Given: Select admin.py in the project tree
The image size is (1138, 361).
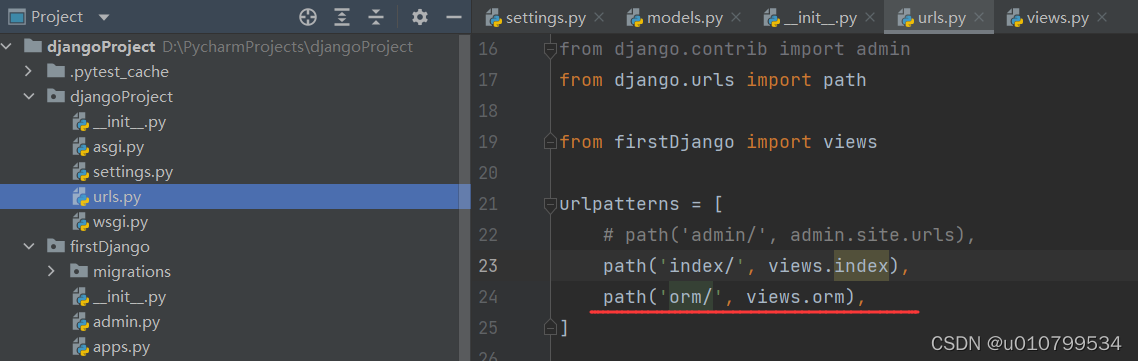Looking at the screenshot, I should 126,322.
